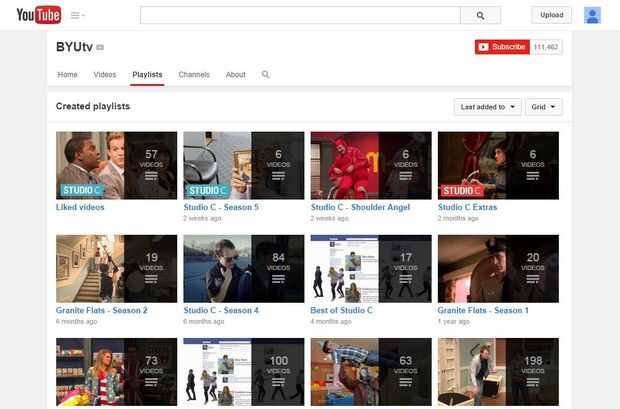Open the 'Last added to' sort dropdown

pyautogui.click(x=488, y=107)
